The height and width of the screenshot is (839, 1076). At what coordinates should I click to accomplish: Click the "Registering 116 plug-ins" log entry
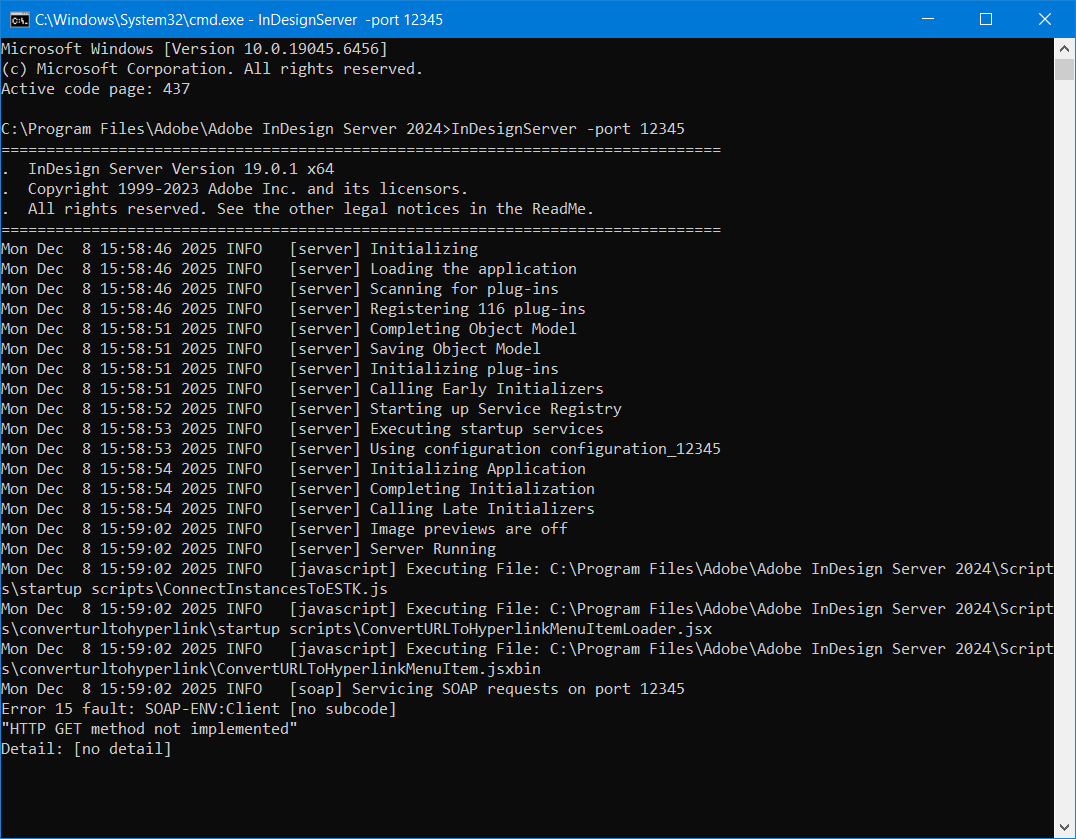click(477, 309)
